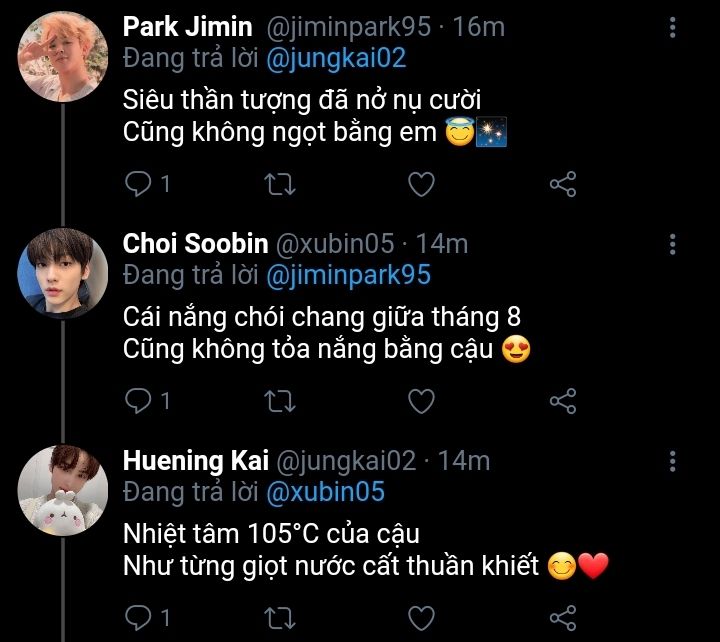Reply to Park Jimin's tweet
The width and height of the screenshot is (720, 642).
pyautogui.click(x=139, y=184)
